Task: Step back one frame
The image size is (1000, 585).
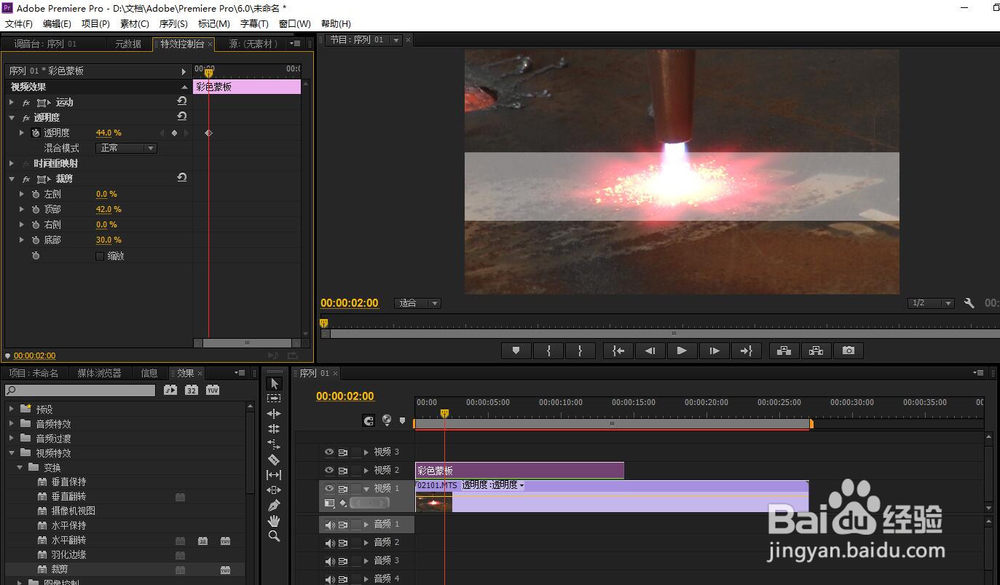Action: (x=650, y=350)
